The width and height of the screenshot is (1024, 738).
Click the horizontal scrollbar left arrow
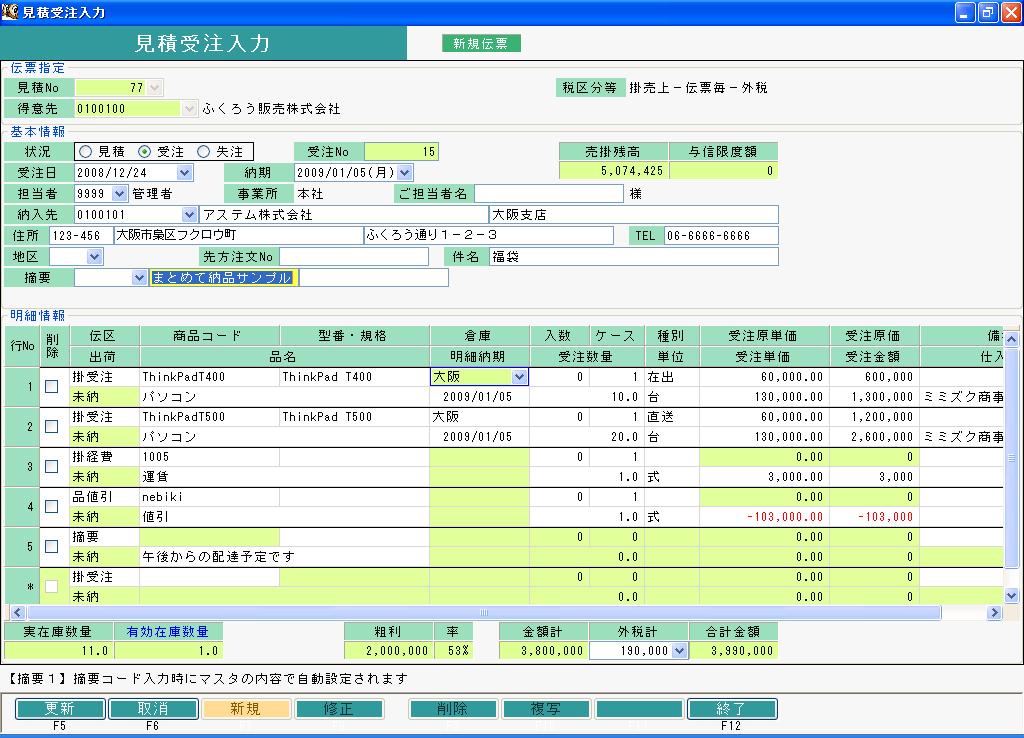(18, 613)
